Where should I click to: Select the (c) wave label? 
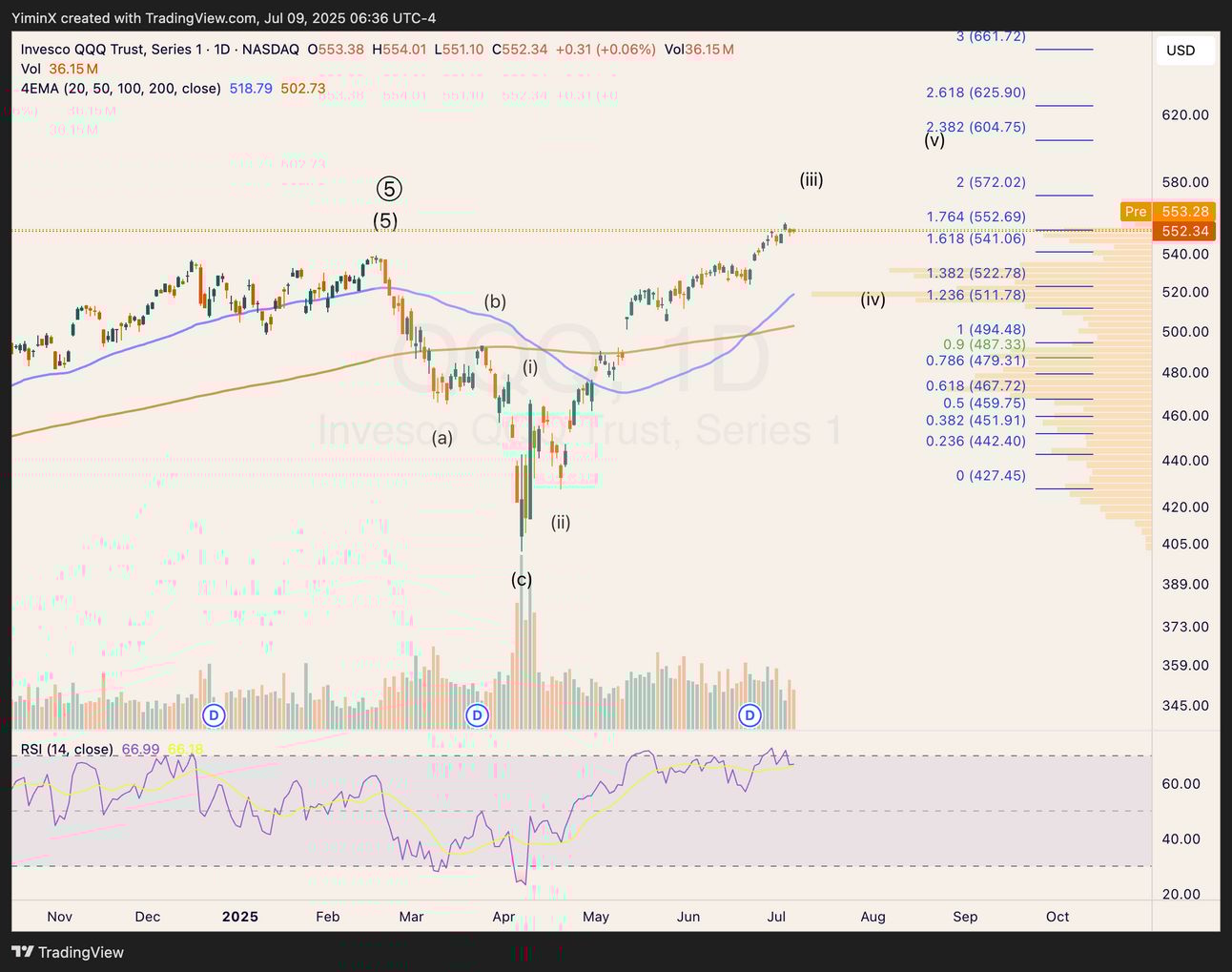[x=522, y=579]
